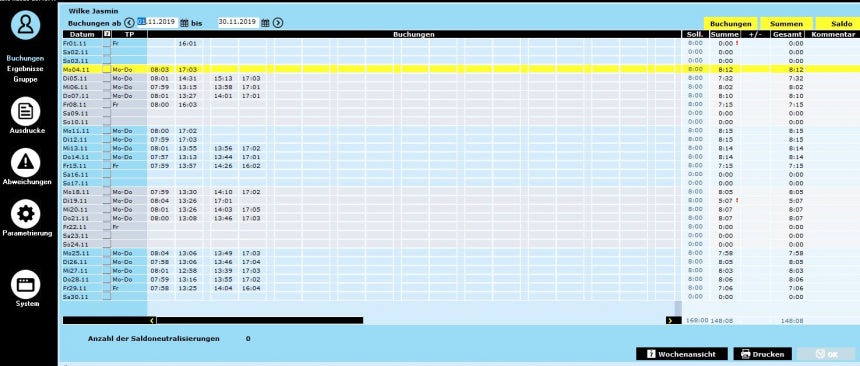Select Gruppe in the left menu

pos(25,79)
